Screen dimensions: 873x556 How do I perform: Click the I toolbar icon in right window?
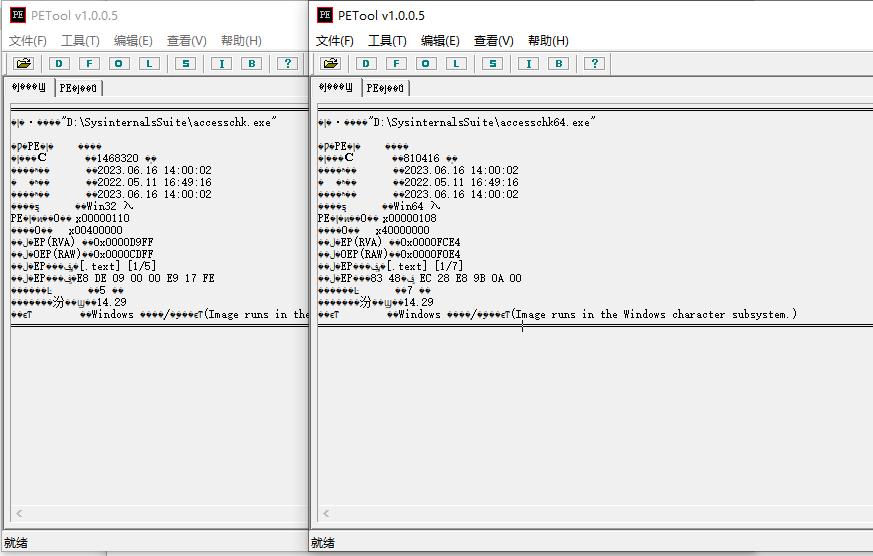pos(528,63)
